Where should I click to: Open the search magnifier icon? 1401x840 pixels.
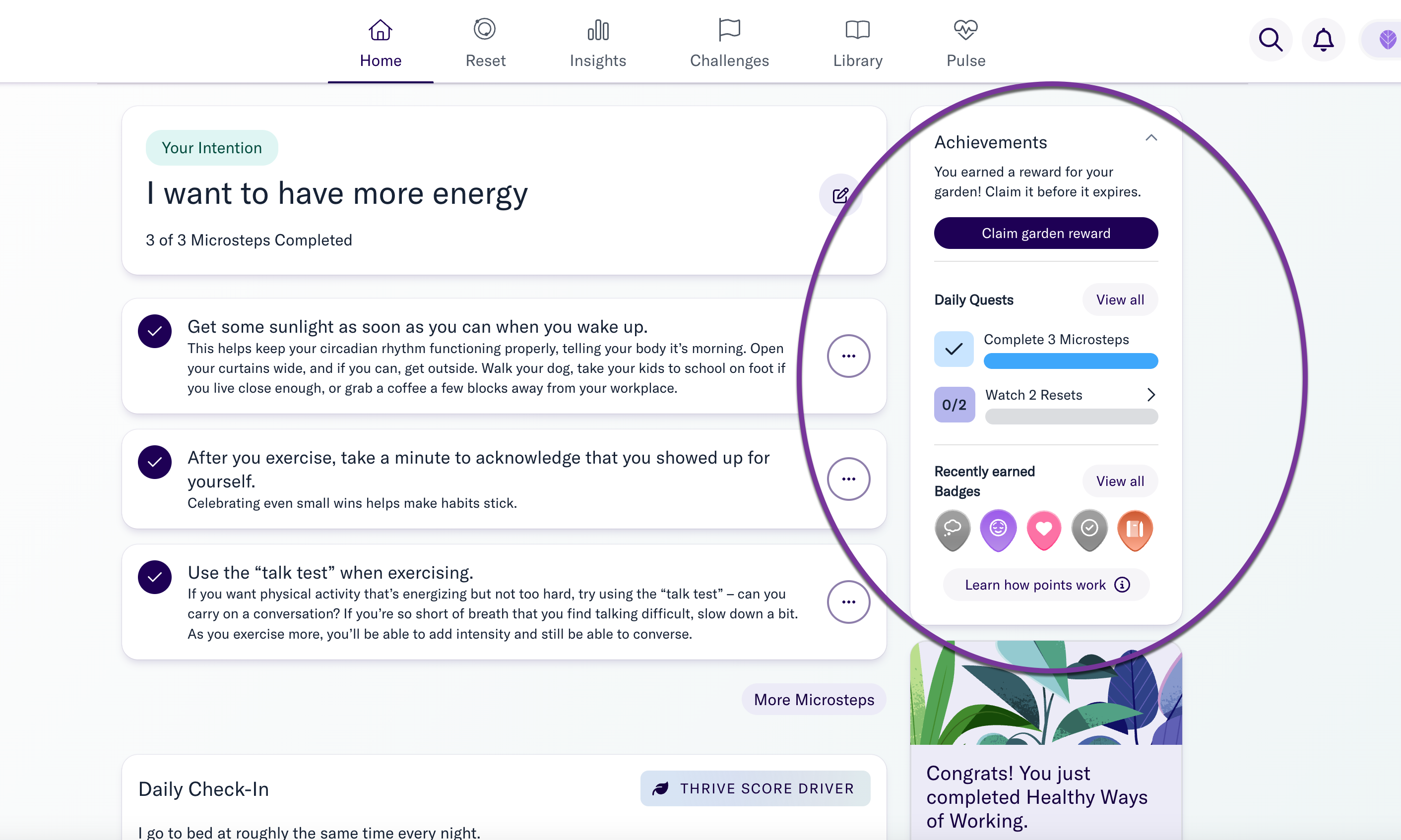coord(1270,40)
